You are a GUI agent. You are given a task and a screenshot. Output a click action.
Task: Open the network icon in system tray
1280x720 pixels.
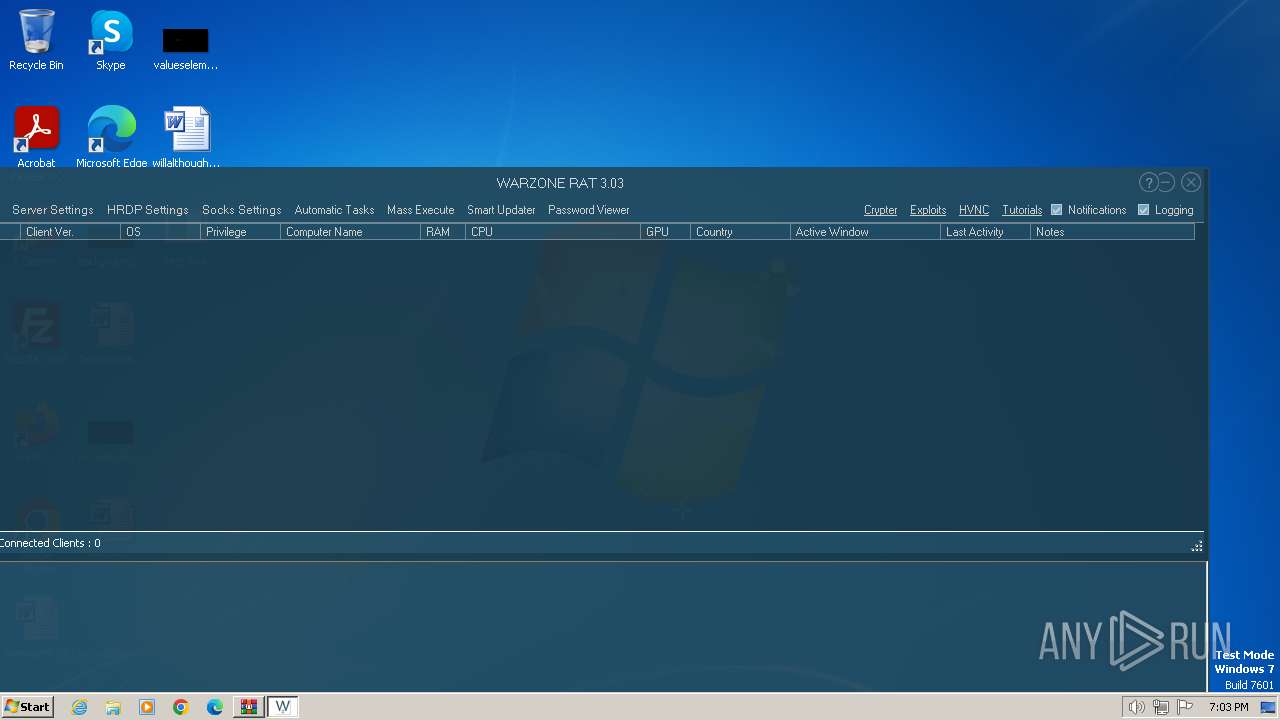click(1161, 707)
